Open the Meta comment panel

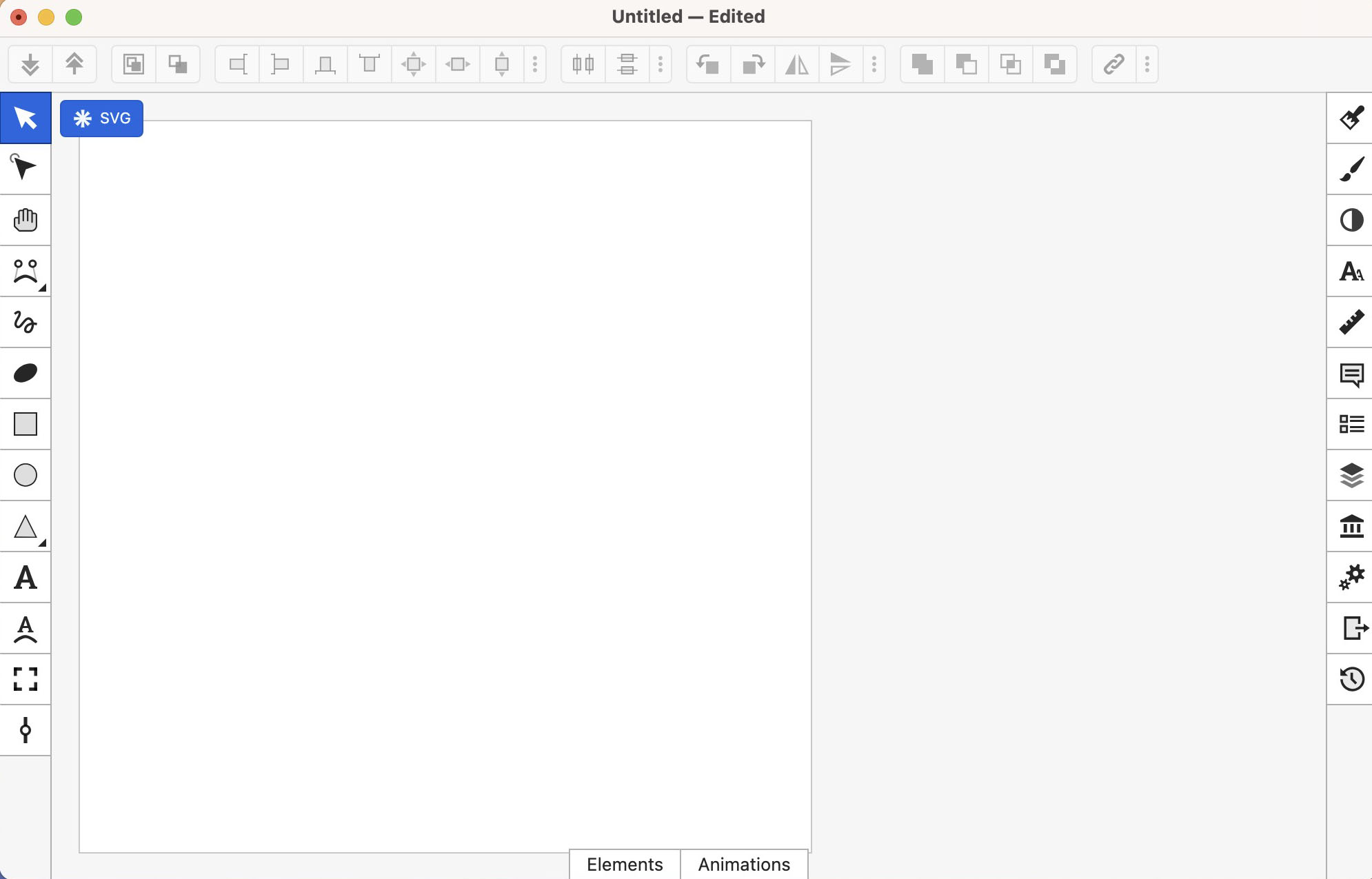click(1351, 373)
